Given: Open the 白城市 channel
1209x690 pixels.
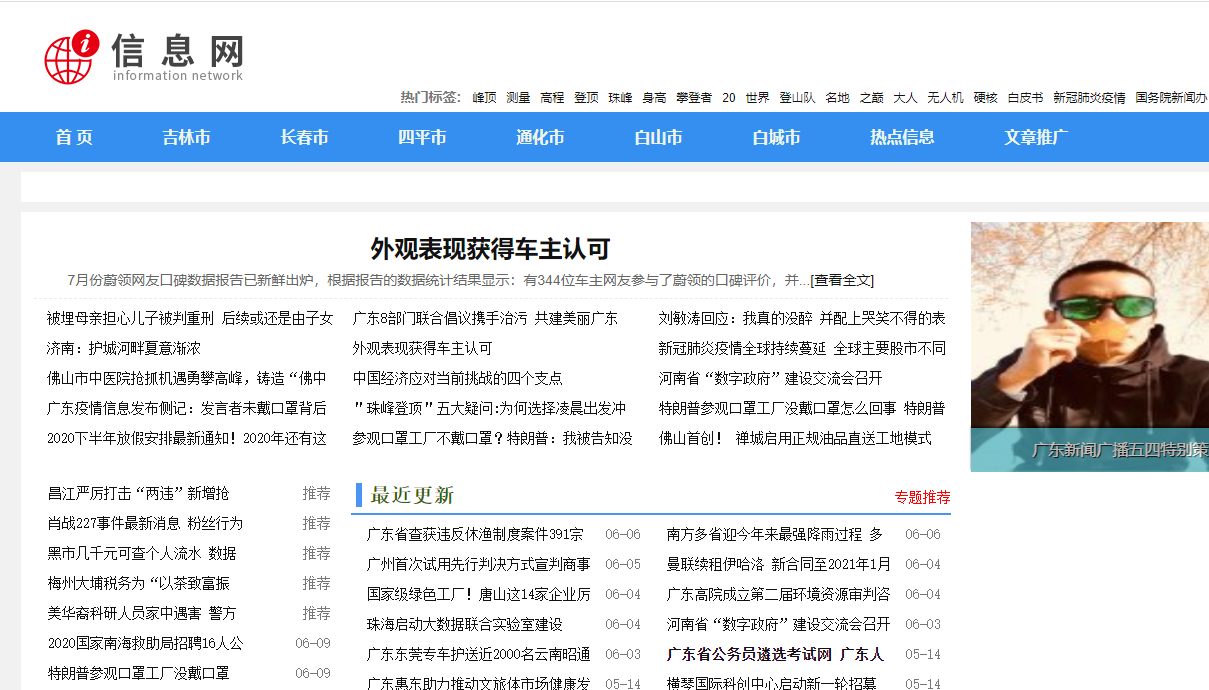Looking at the screenshot, I should click(776, 137).
